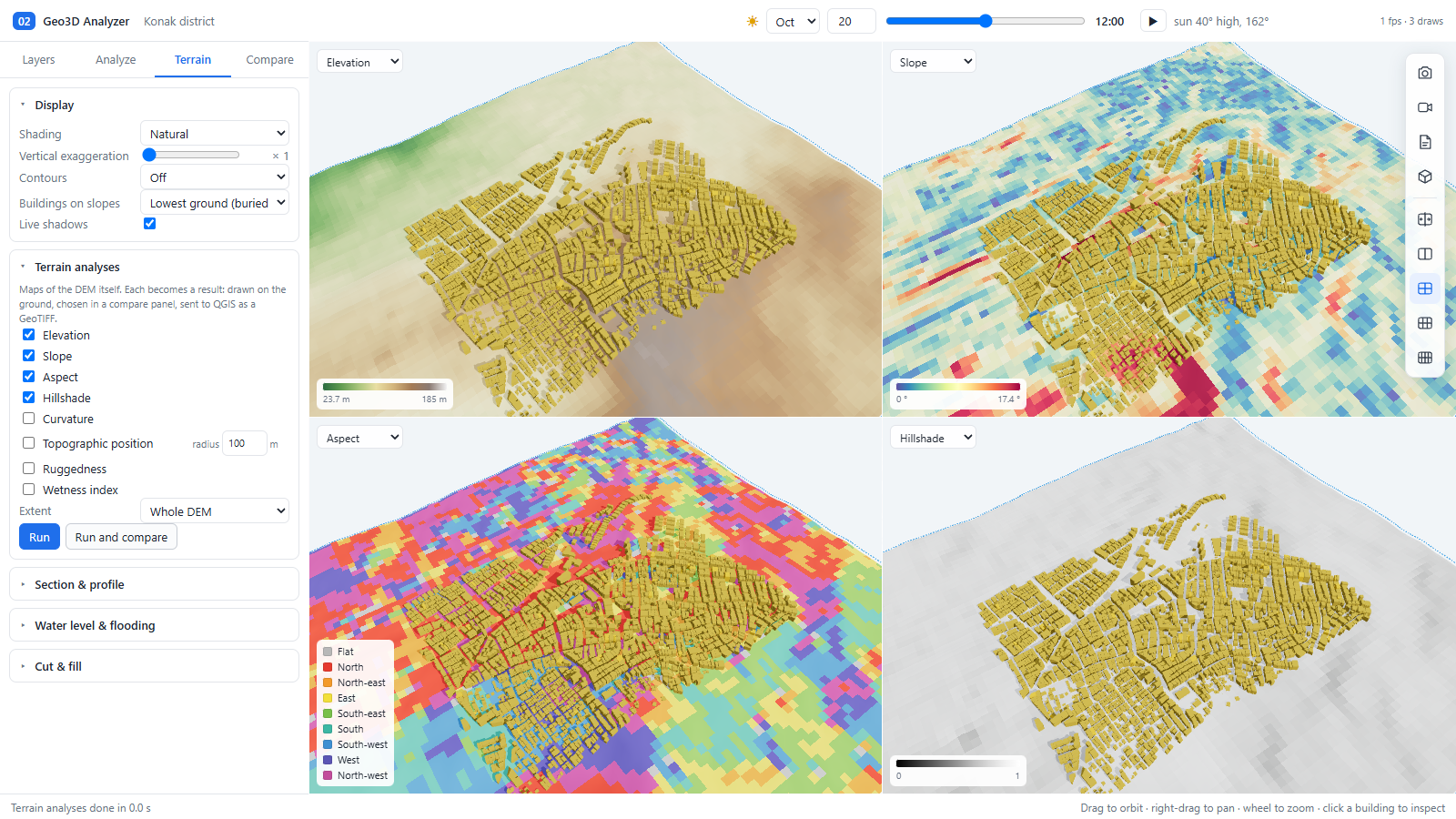The height and width of the screenshot is (819, 1456).
Task: Enable the Ruggedness checkbox
Action: (x=29, y=469)
